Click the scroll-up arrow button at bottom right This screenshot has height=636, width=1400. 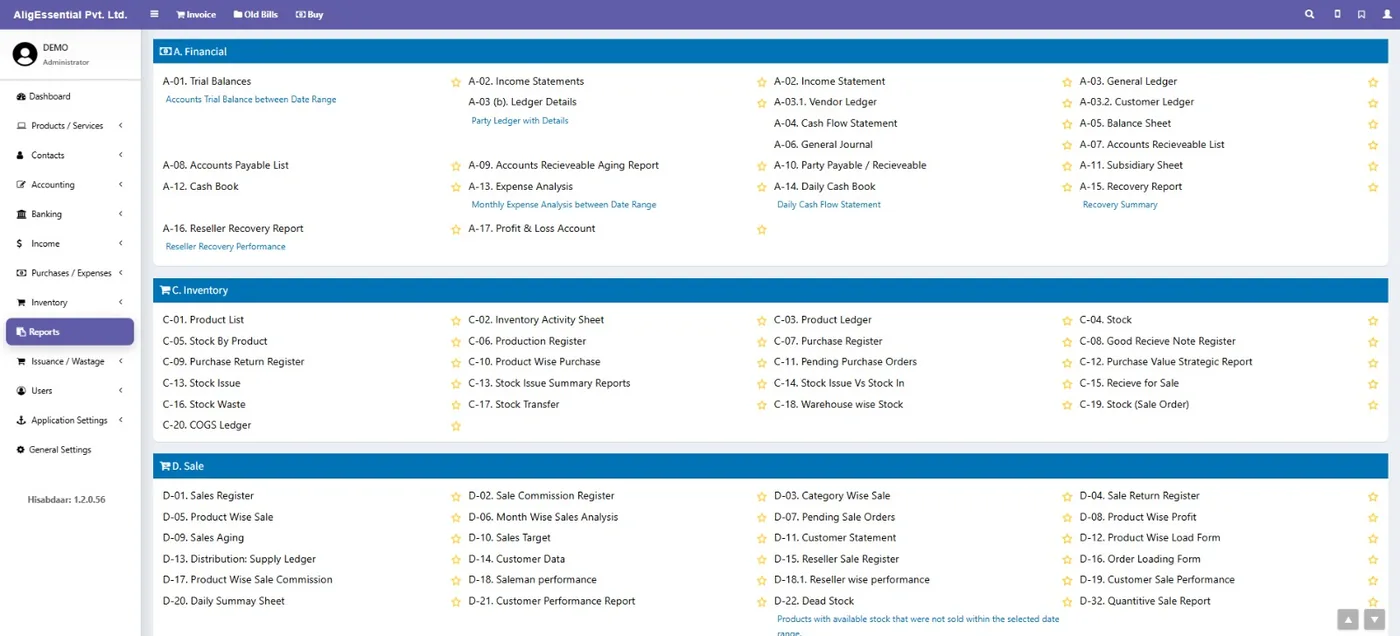(1348, 620)
